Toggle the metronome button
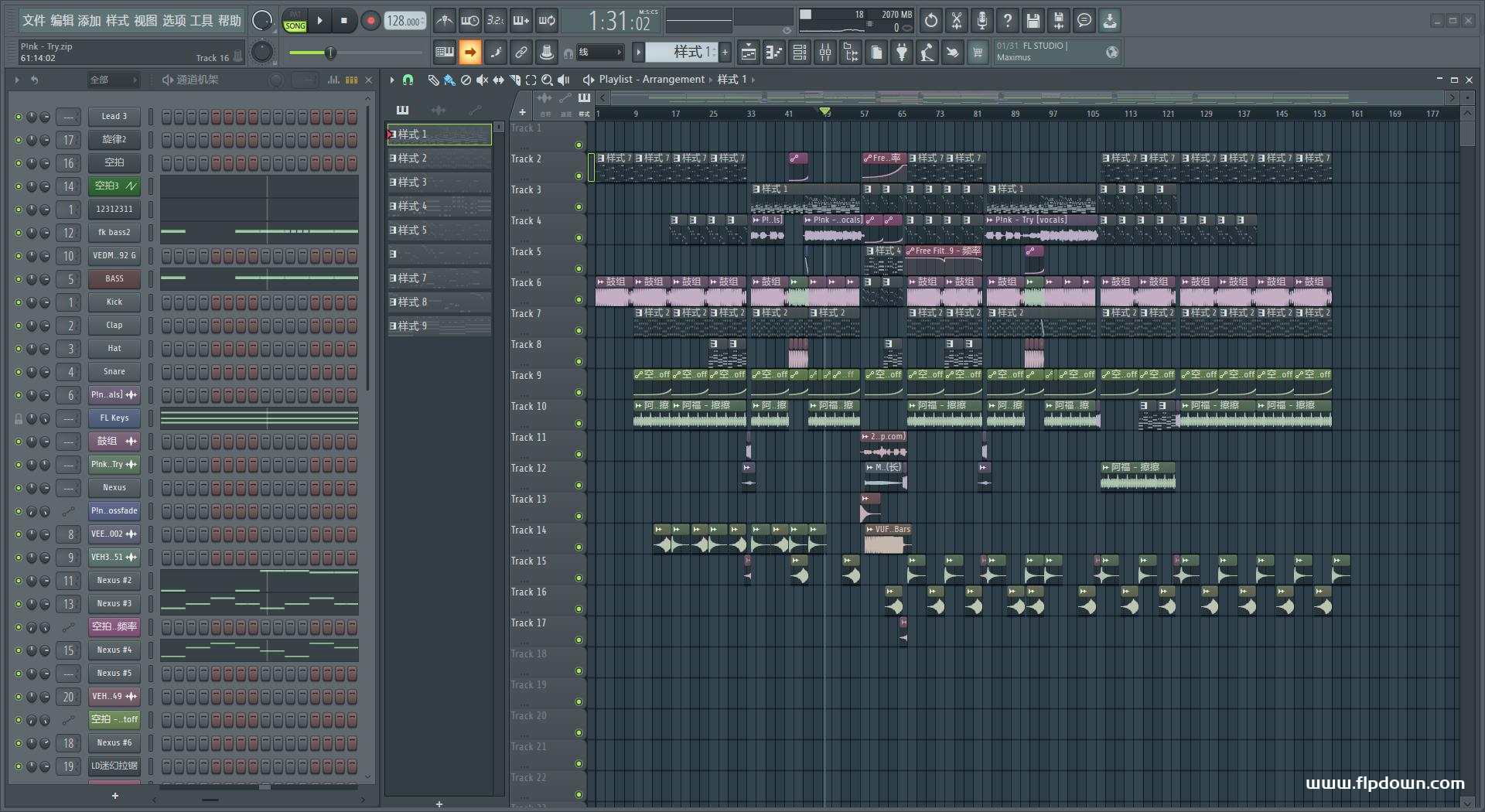1485x812 pixels. point(444,21)
